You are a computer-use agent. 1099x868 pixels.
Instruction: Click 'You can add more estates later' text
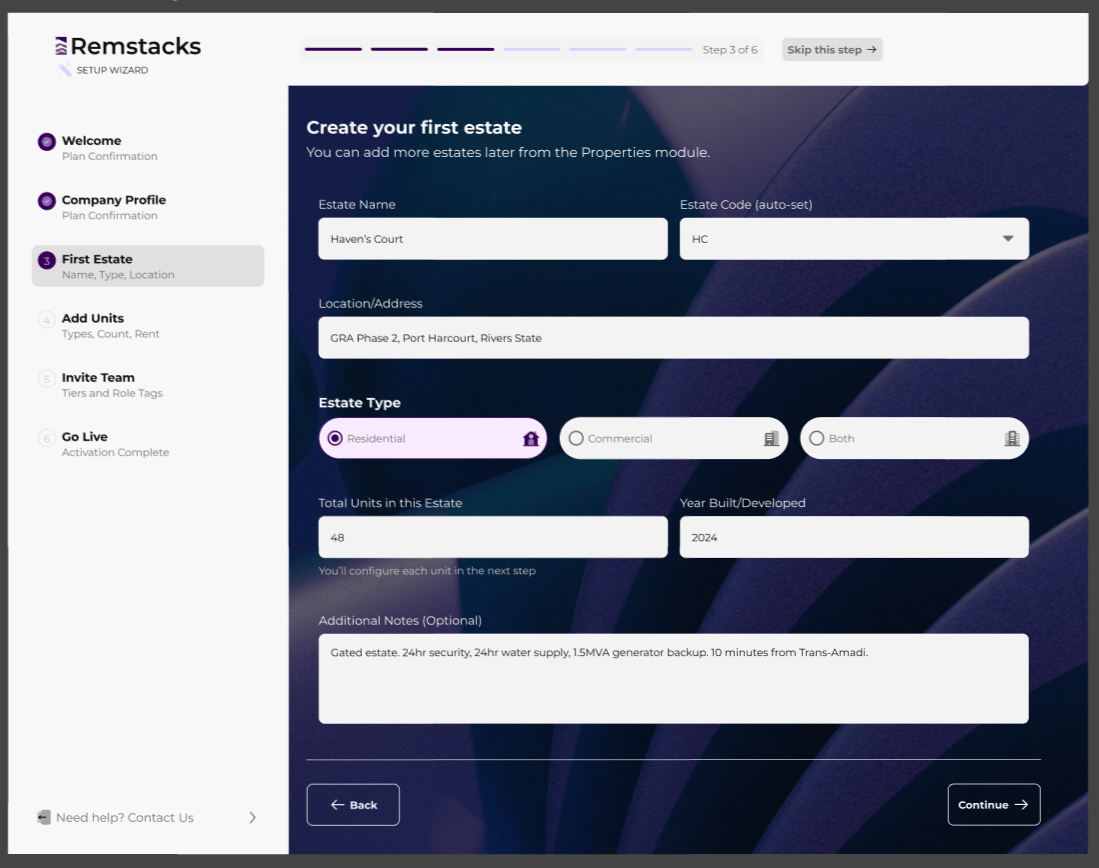pyautogui.click(x=508, y=152)
